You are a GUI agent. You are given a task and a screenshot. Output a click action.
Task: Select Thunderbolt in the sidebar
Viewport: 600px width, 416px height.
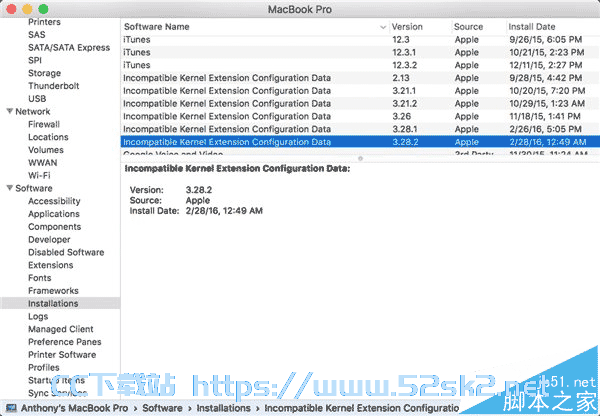tap(54, 86)
